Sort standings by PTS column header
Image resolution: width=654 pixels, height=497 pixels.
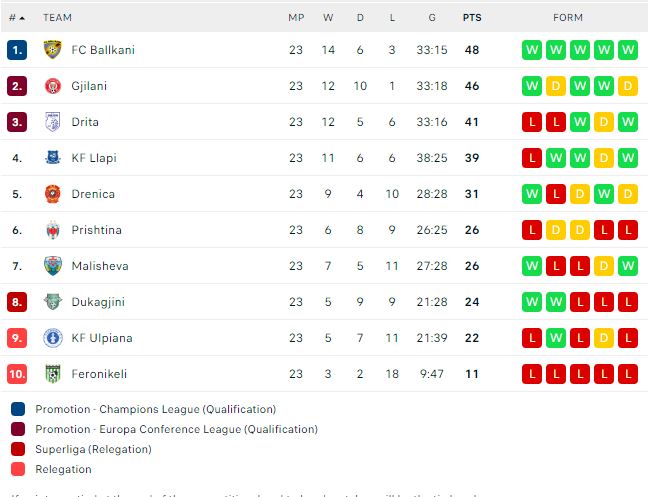point(472,18)
